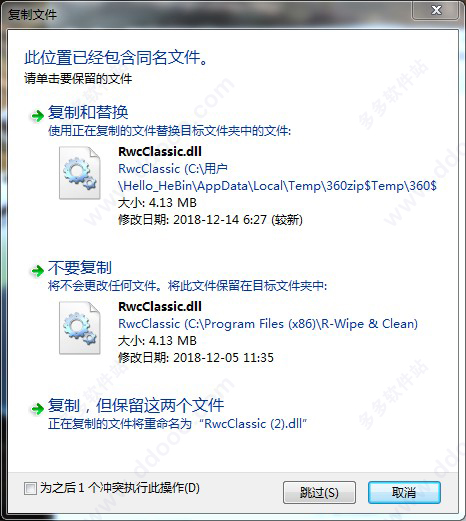This screenshot has width=466, height=521.
Task: Choose the 不要复制 option heading
Action: 80,267
